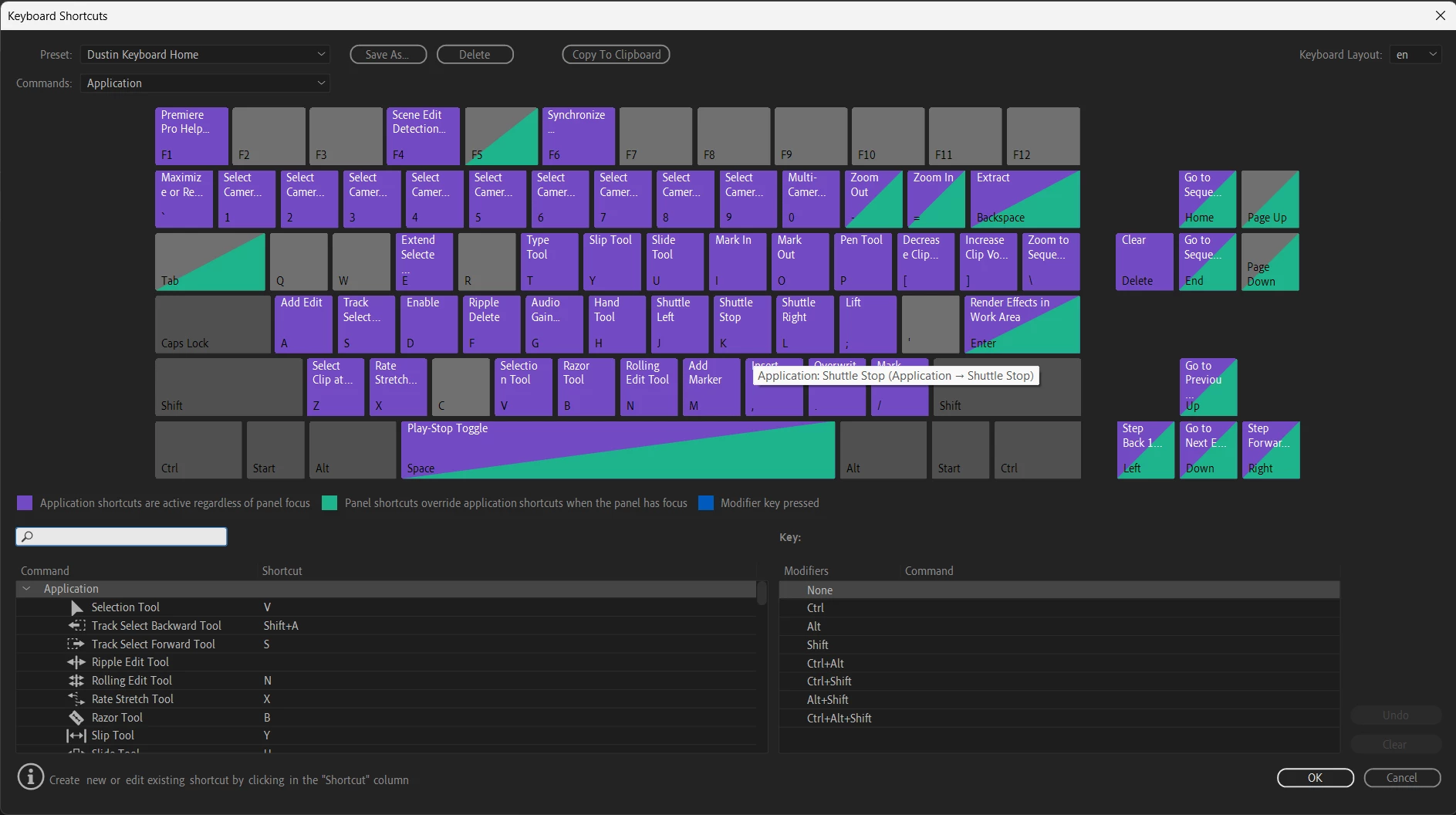This screenshot has width=1456, height=815.
Task: Click the Page Up key
Action: point(1270,199)
